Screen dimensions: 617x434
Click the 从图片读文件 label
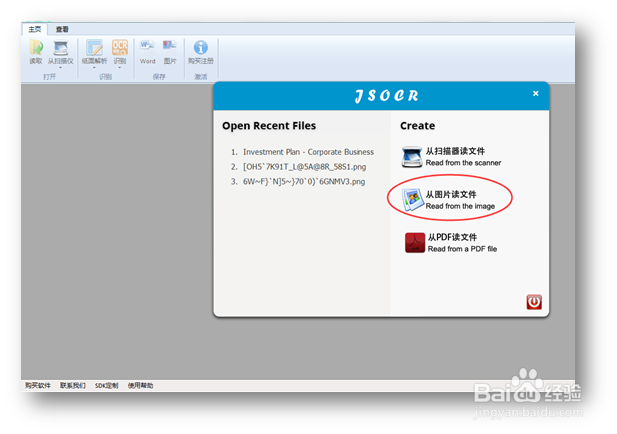click(x=451, y=194)
